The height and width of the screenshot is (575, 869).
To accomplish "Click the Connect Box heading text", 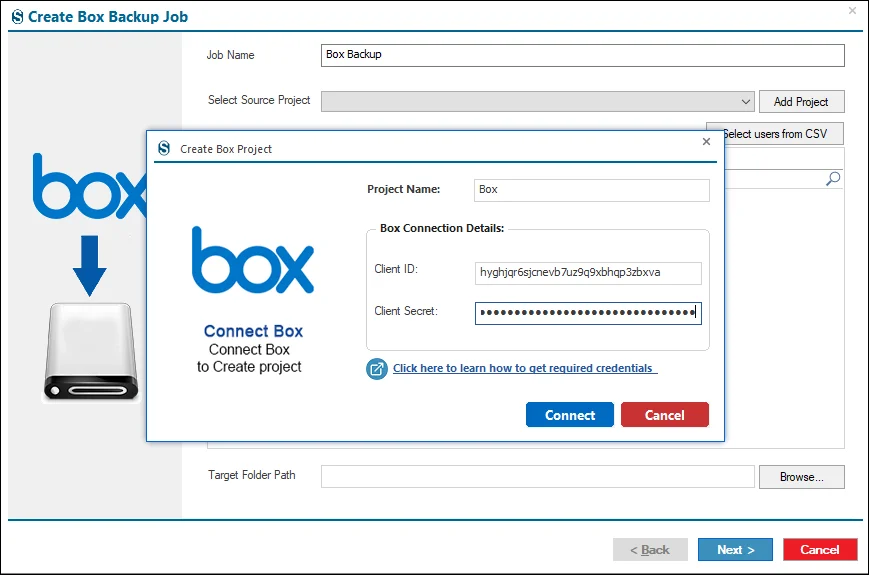I will point(253,331).
